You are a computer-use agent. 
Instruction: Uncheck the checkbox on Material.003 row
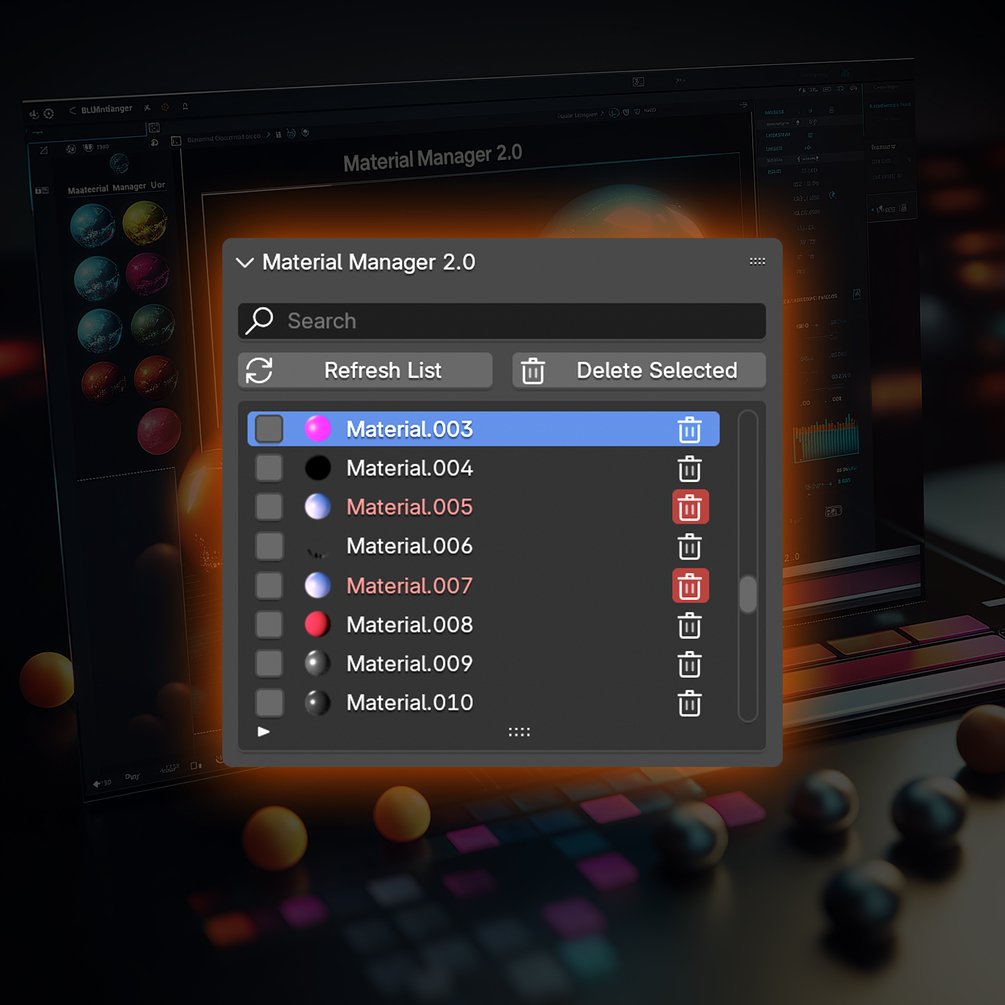[268, 429]
